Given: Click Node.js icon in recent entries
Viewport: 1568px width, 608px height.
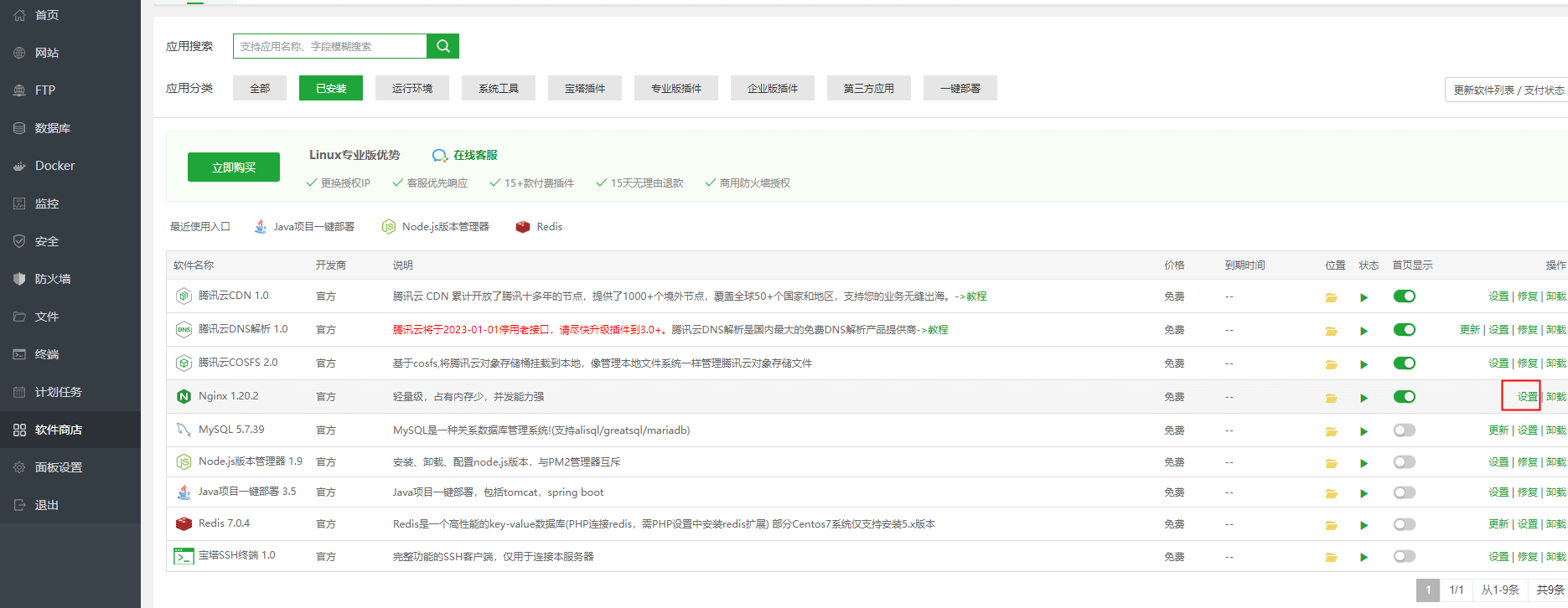Looking at the screenshot, I should pos(389,226).
